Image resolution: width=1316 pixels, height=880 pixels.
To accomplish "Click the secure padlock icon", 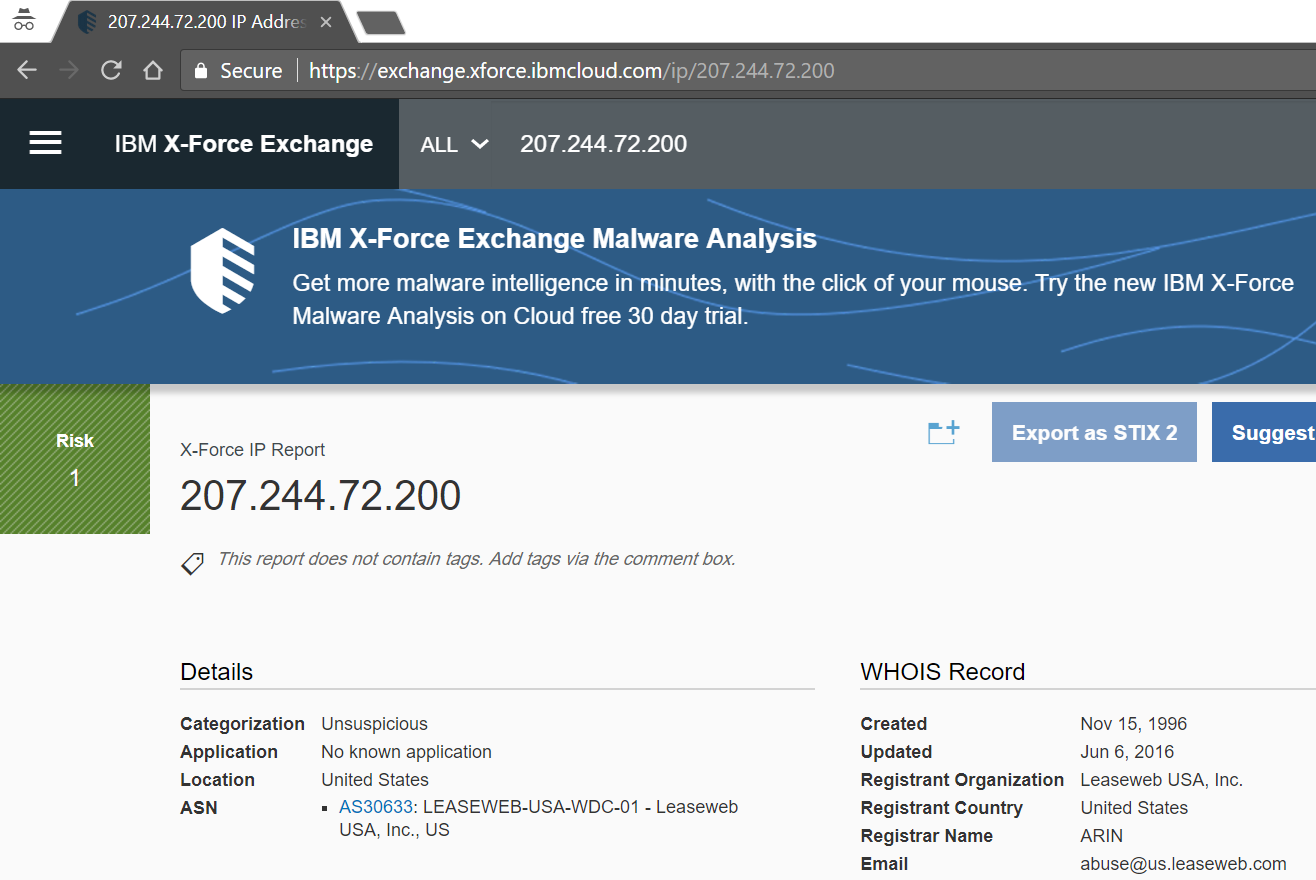I will coord(201,71).
